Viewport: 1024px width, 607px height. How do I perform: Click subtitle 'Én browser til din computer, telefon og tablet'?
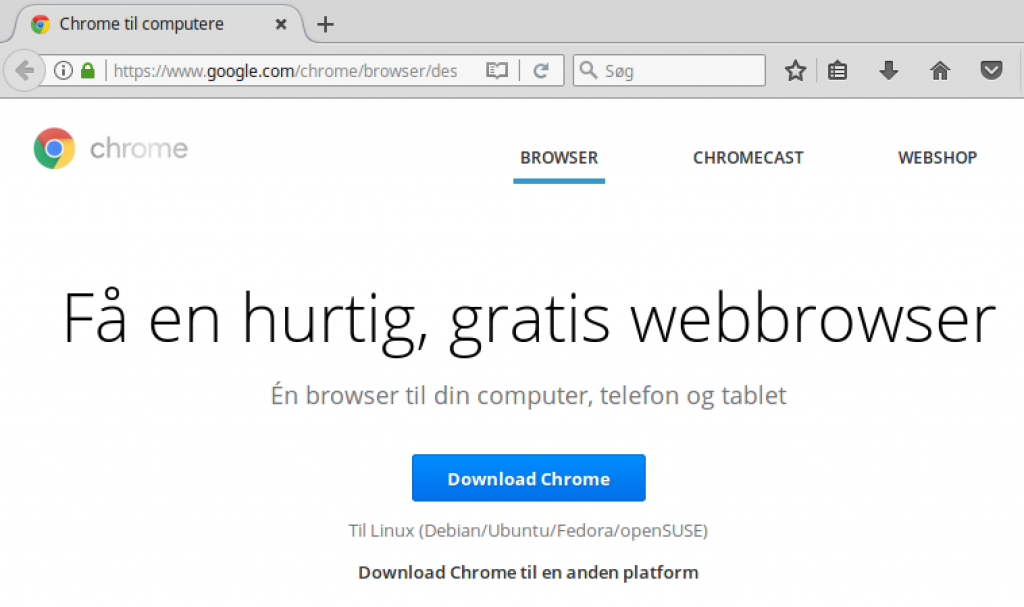pyautogui.click(x=528, y=395)
